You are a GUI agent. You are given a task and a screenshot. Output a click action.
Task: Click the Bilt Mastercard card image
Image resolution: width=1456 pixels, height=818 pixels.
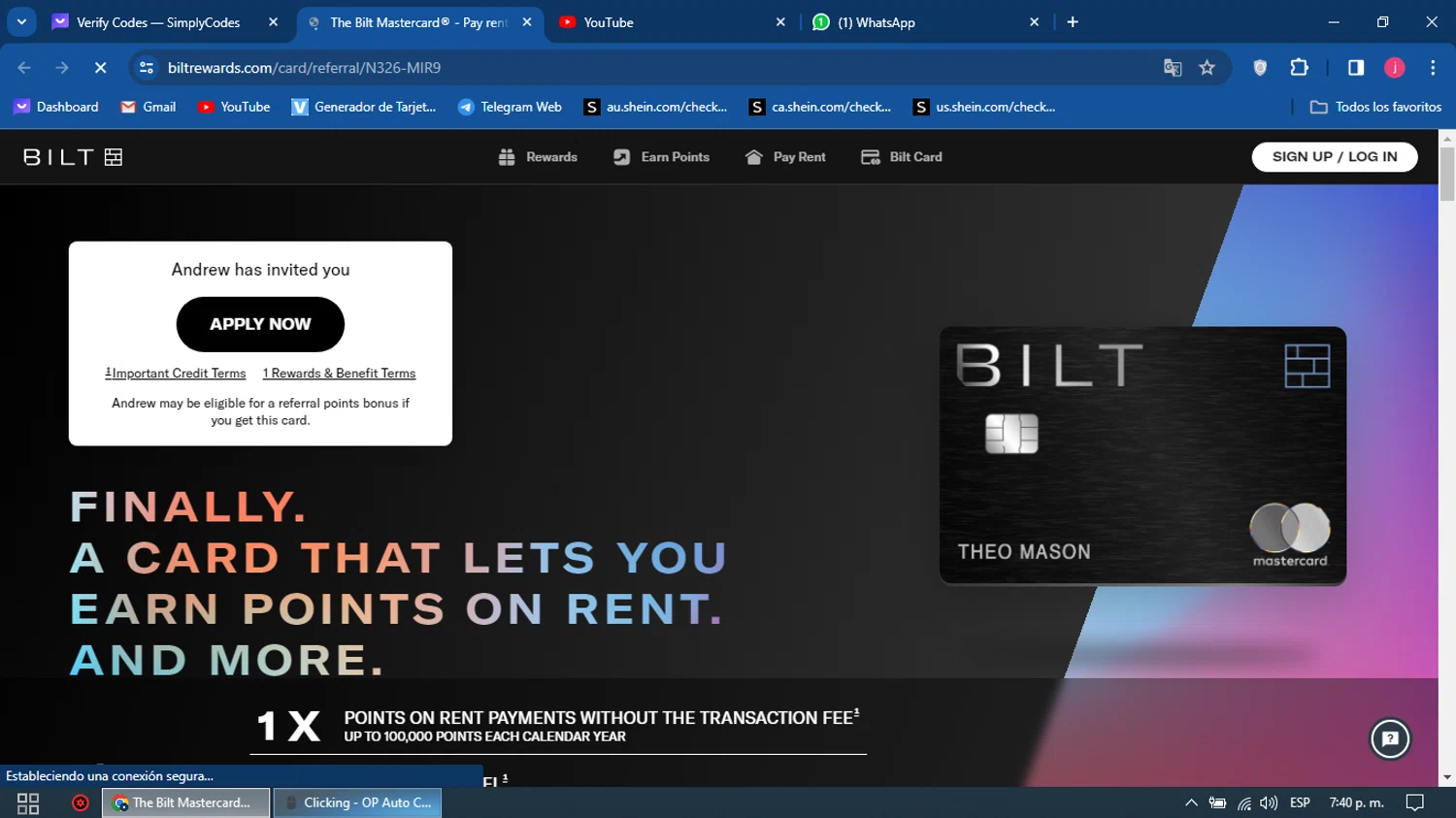pos(1142,456)
